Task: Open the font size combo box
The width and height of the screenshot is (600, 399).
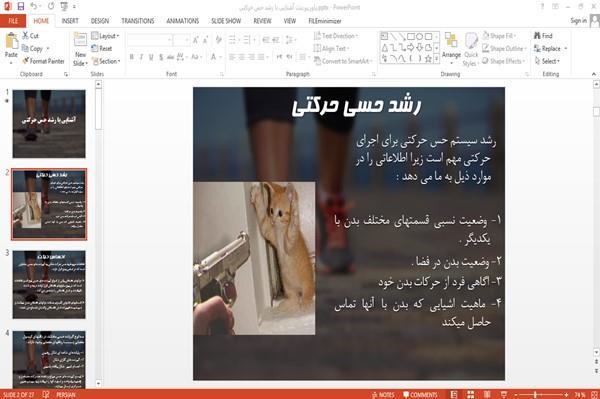Action: (181, 40)
